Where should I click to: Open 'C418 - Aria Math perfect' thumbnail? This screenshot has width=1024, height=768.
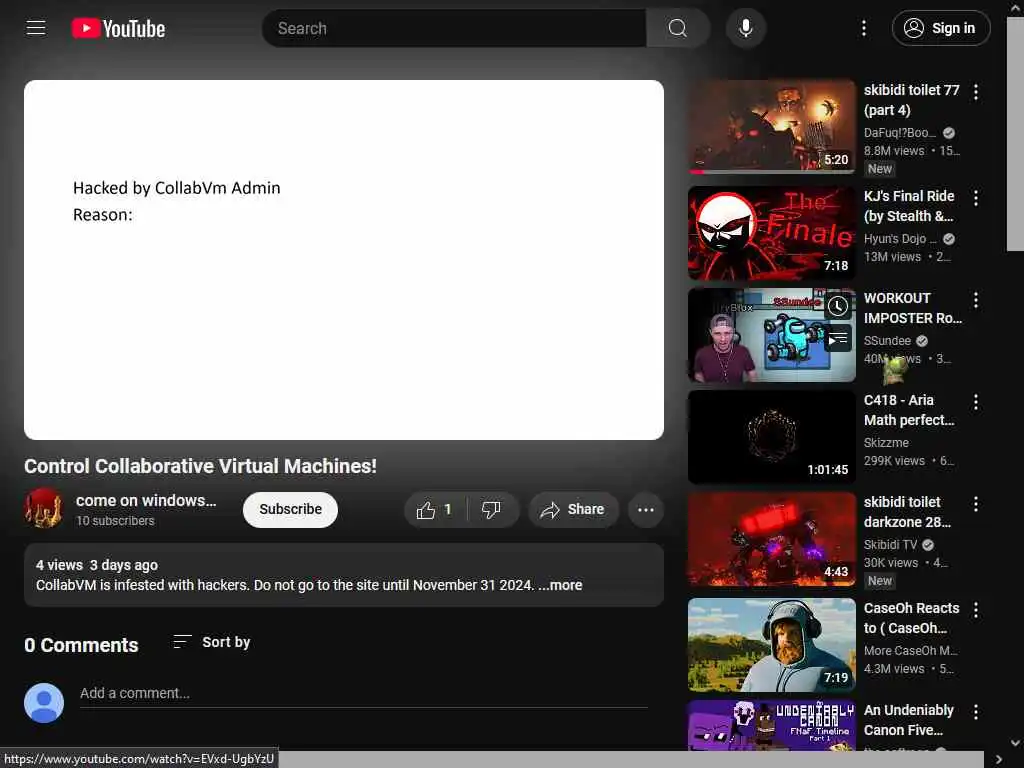tap(772, 437)
